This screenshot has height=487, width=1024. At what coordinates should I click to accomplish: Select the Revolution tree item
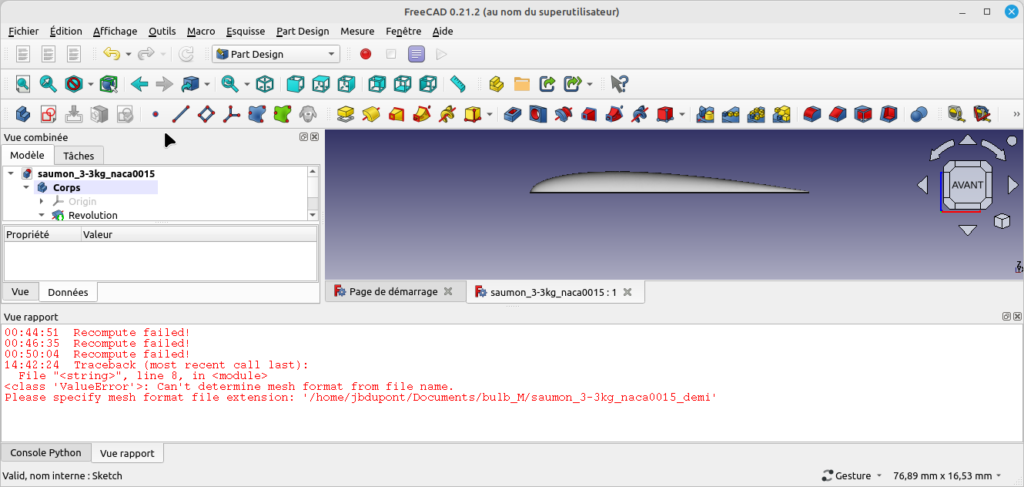click(93, 215)
